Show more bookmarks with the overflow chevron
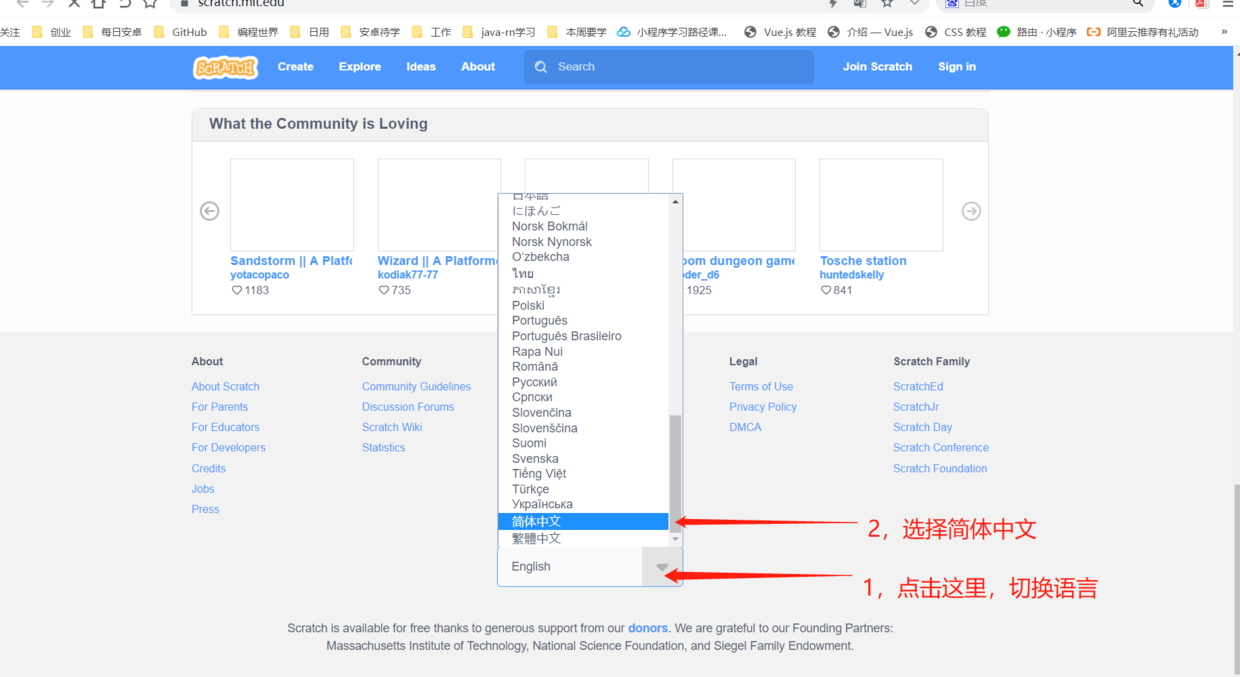1240x677 pixels. pos(1224,32)
